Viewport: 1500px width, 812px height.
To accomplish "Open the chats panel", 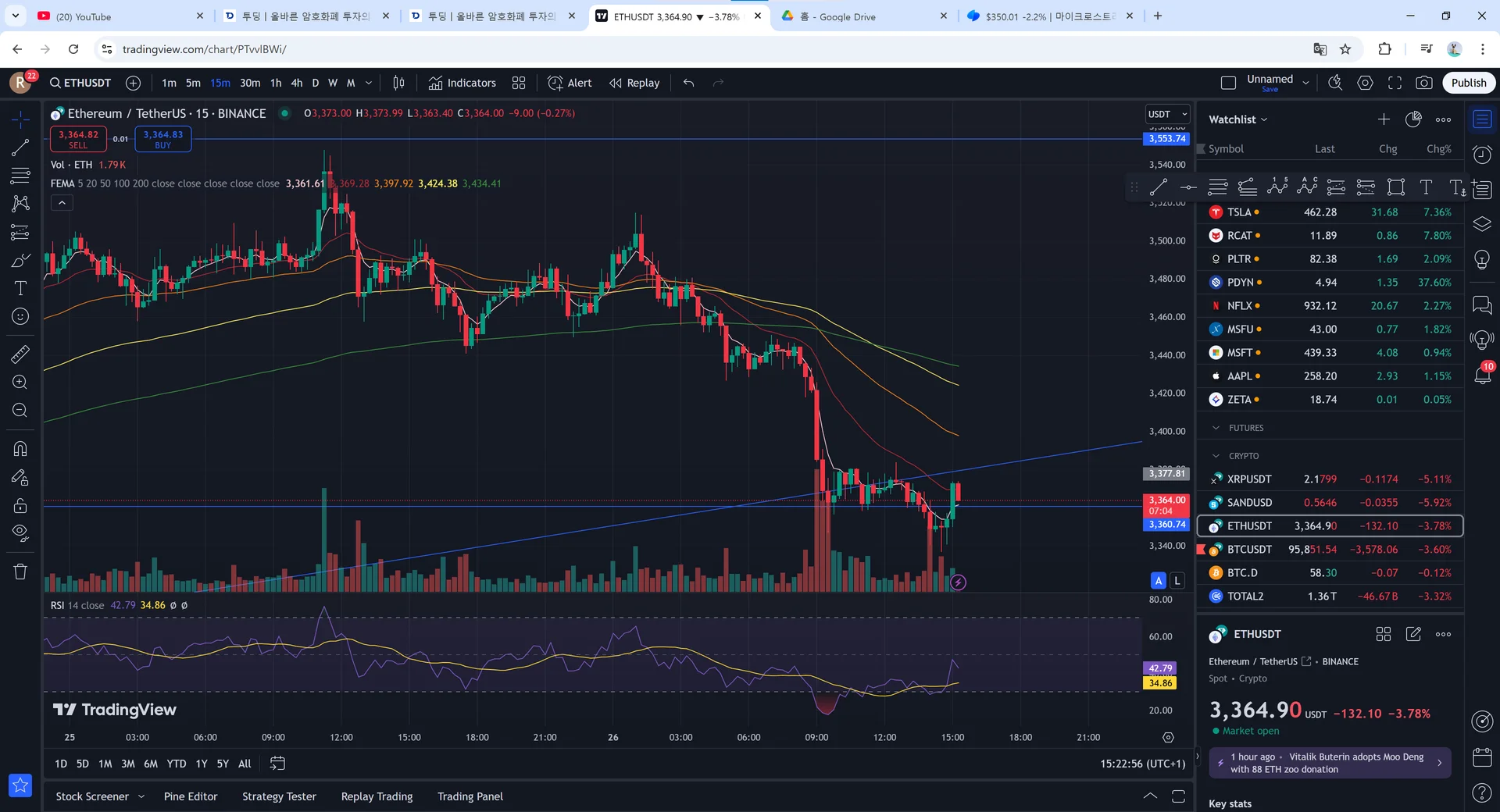I will [1482, 304].
